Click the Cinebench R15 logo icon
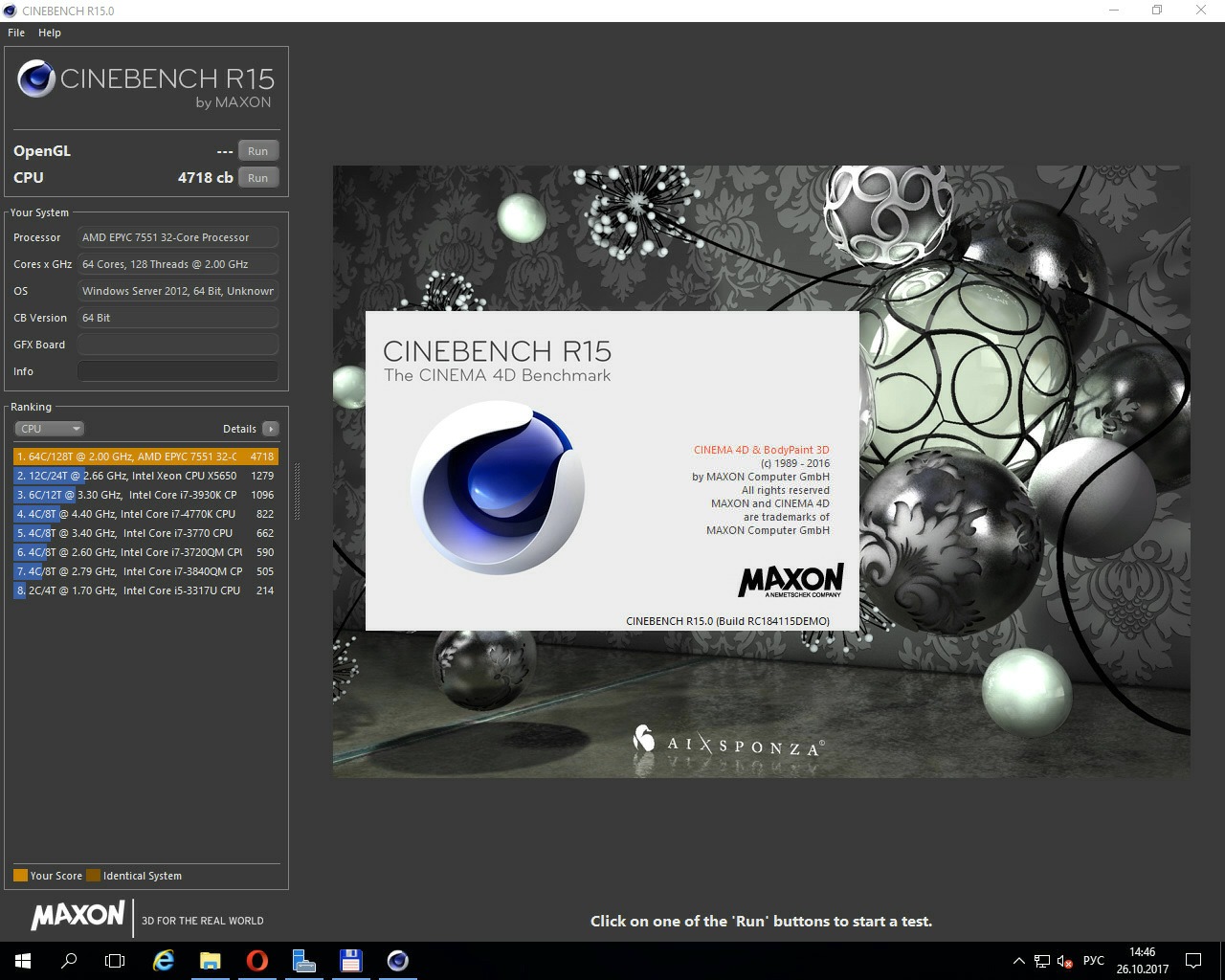This screenshot has width=1225, height=980. tap(35, 78)
